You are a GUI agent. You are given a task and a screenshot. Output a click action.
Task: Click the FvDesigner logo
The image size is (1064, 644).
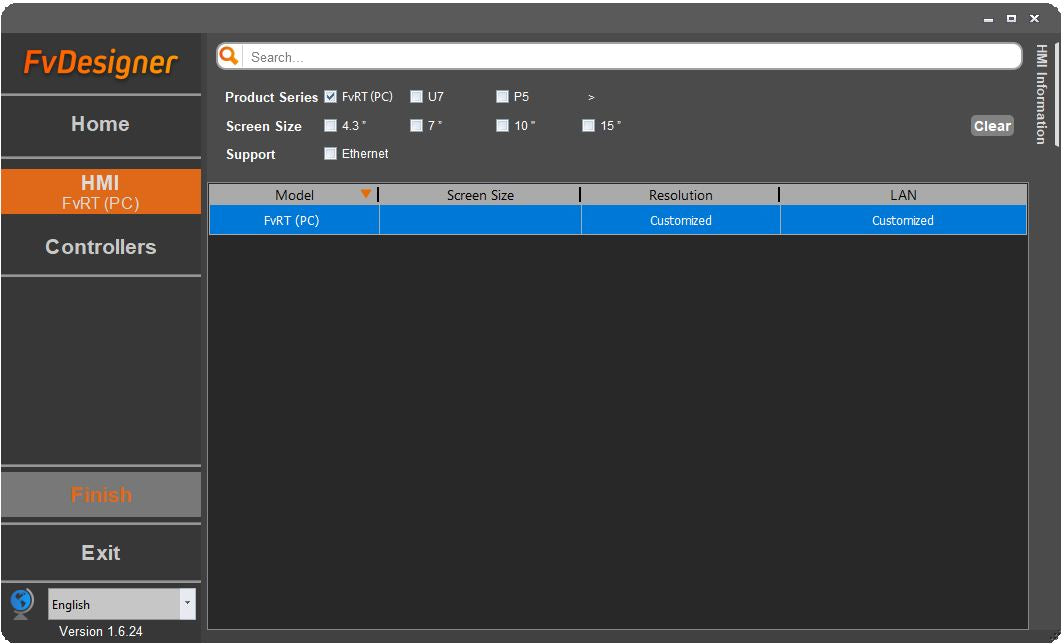click(100, 62)
